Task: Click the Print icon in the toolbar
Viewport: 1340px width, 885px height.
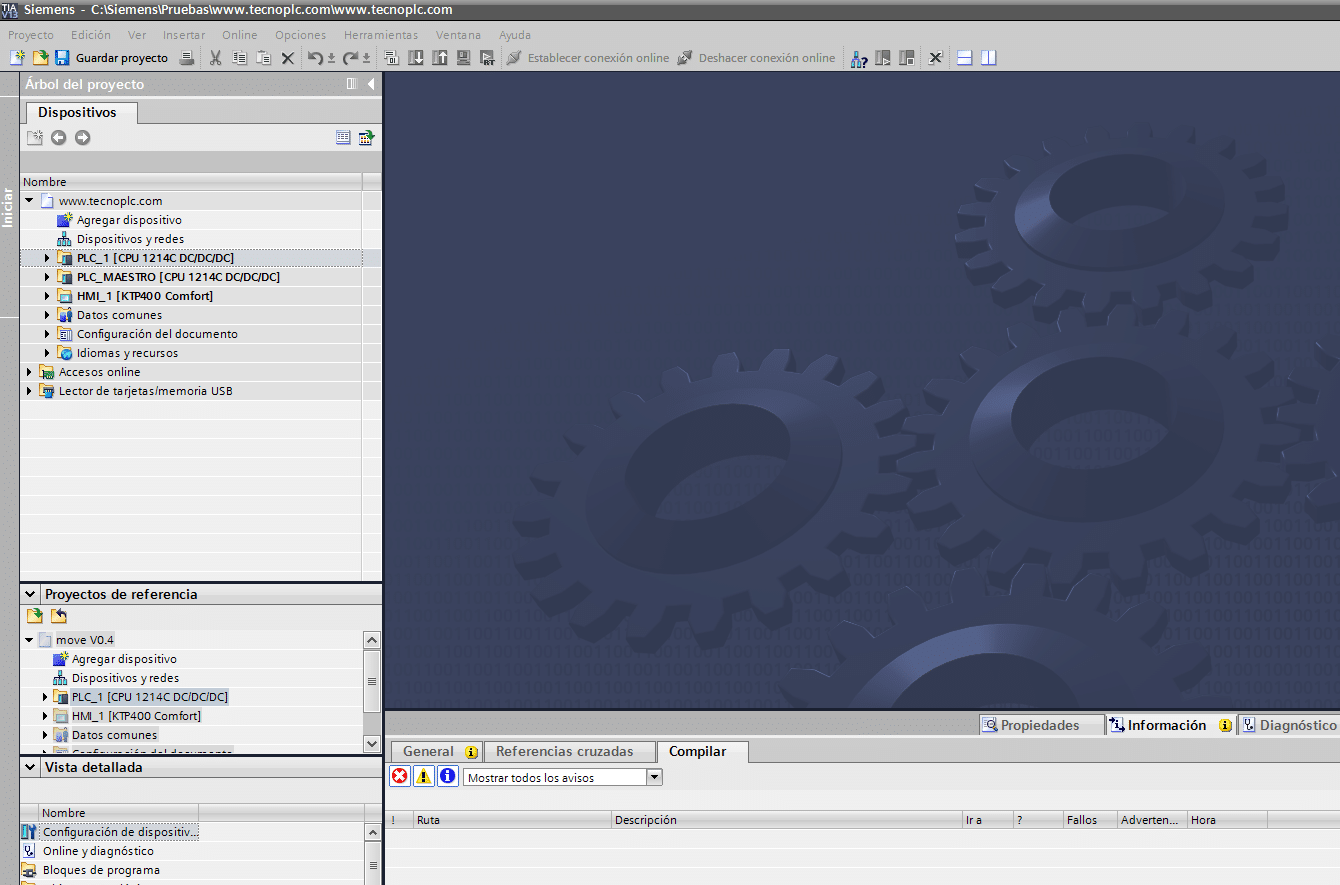Action: click(186, 58)
